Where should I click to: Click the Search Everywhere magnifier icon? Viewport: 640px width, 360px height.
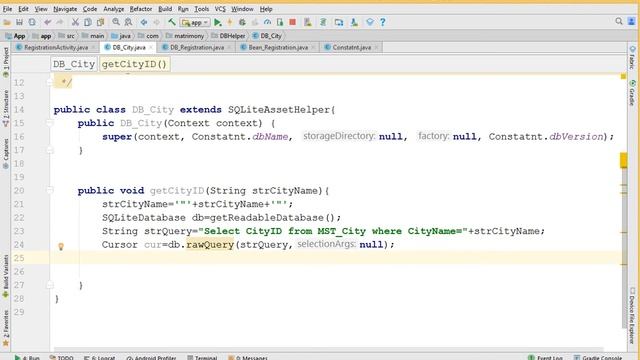tap(619, 21)
